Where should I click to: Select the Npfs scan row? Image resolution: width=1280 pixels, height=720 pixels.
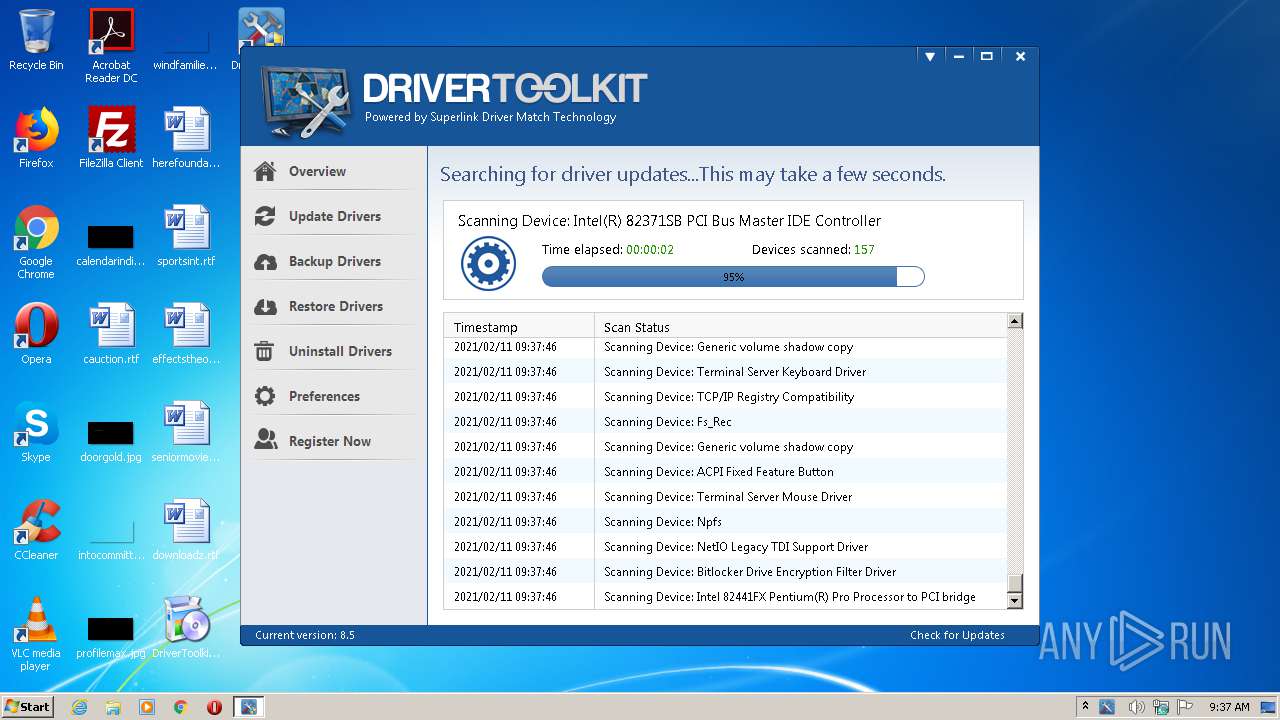[x=726, y=522]
